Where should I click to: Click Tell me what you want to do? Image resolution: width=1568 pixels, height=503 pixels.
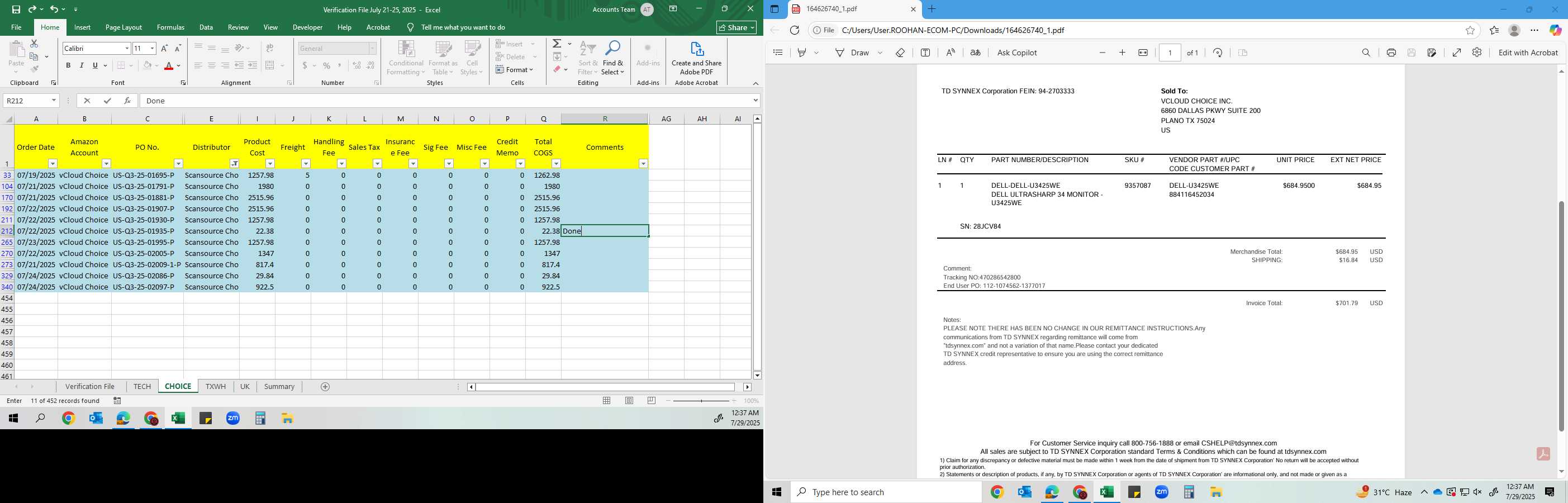(x=463, y=27)
